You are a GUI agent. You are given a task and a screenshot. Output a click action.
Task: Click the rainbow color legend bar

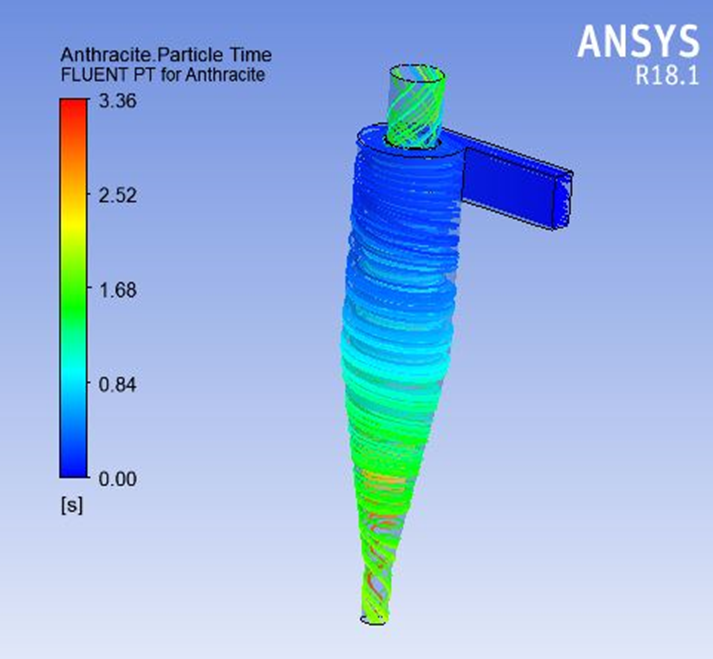pyautogui.click(x=73, y=288)
